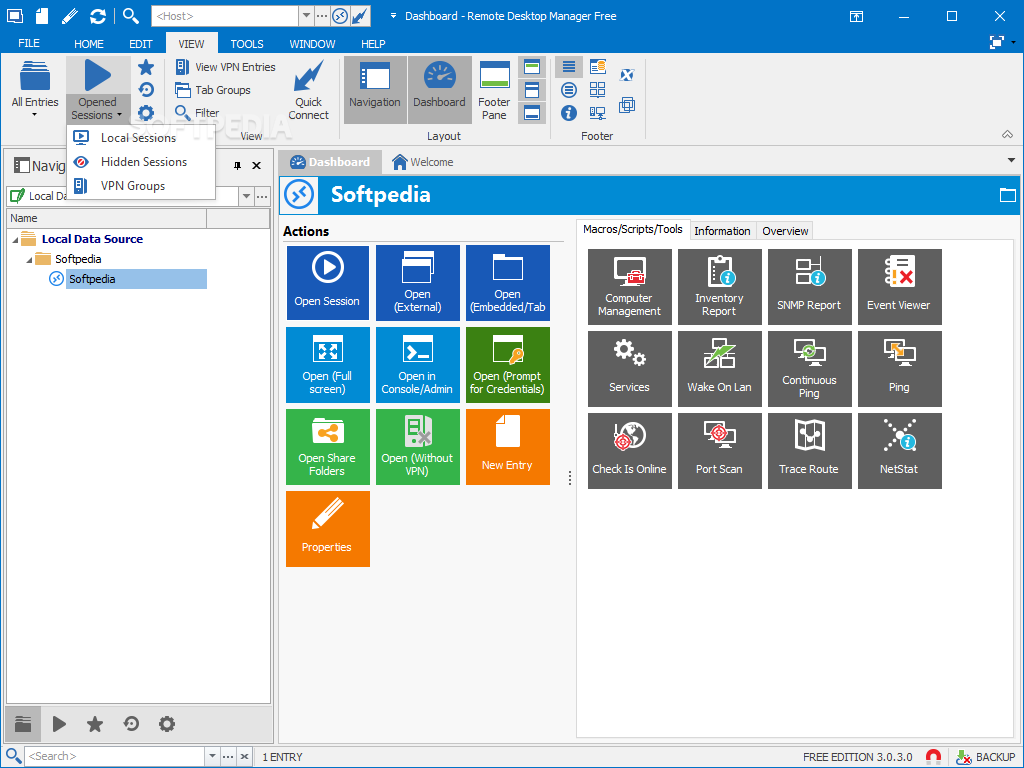Click the gear icon in the ribbon View group

coord(146,112)
